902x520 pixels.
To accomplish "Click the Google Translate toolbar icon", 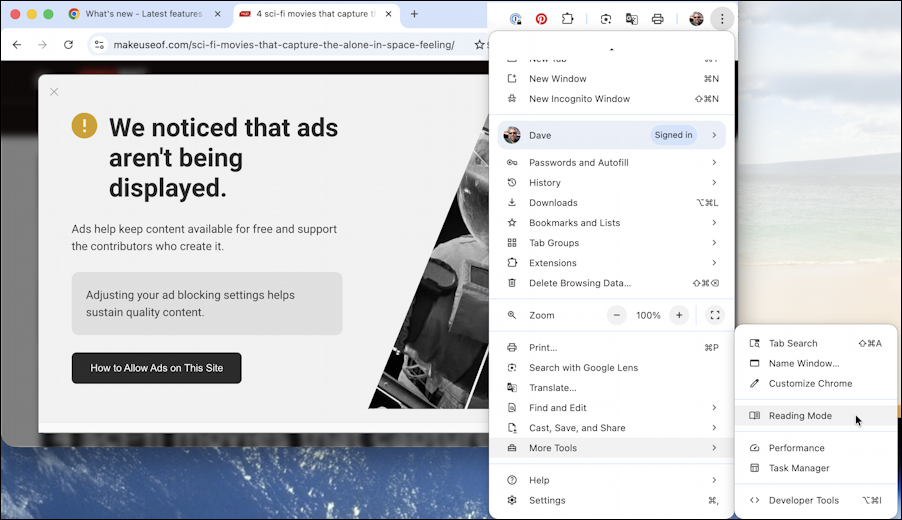I will pos(632,19).
